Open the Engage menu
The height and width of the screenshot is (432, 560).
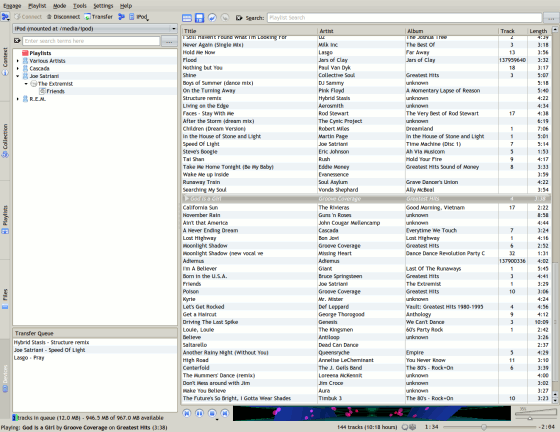(x=12, y=6)
